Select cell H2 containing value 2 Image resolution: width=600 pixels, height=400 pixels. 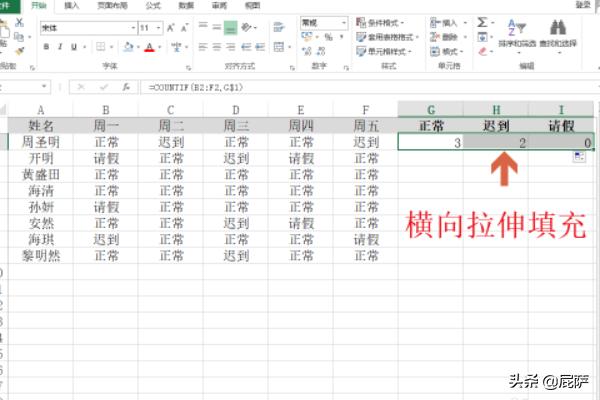pyautogui.click(x=495, y=143)
